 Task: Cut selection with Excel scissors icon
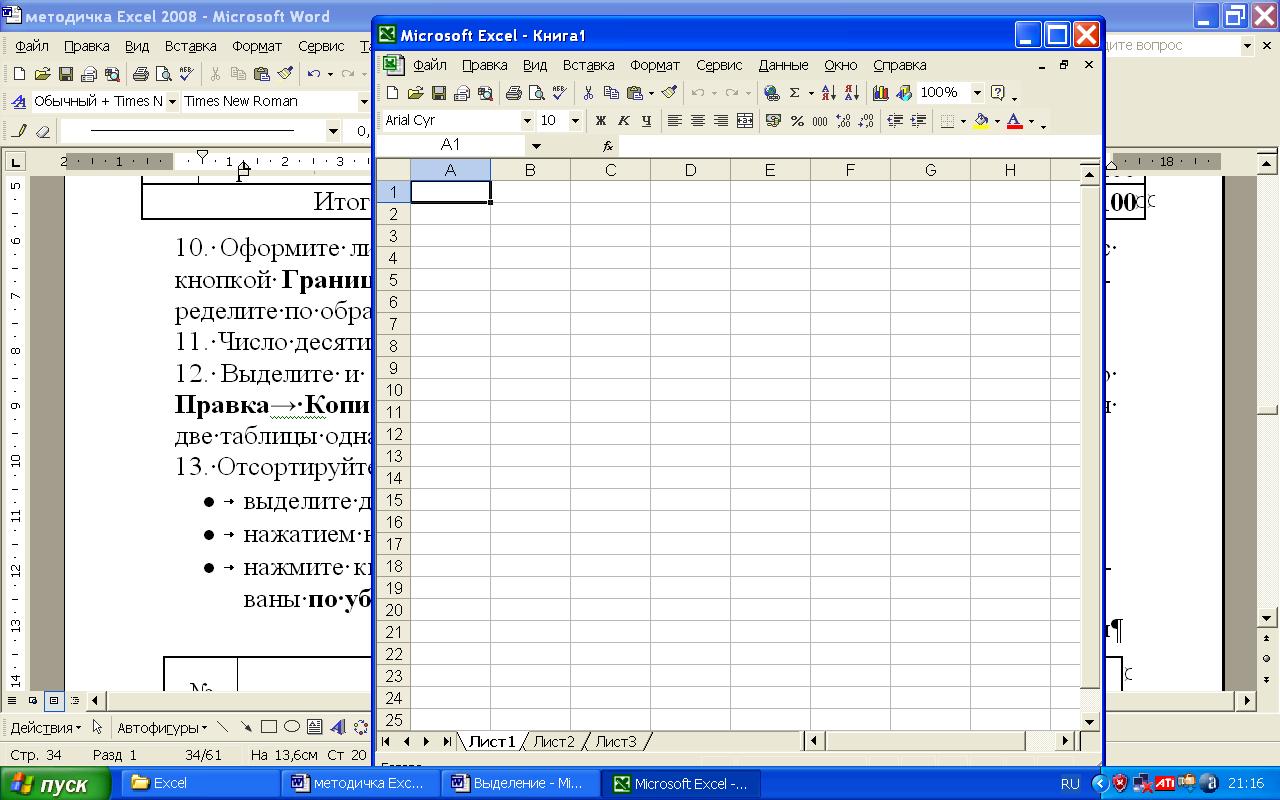[x=588, y=93]
